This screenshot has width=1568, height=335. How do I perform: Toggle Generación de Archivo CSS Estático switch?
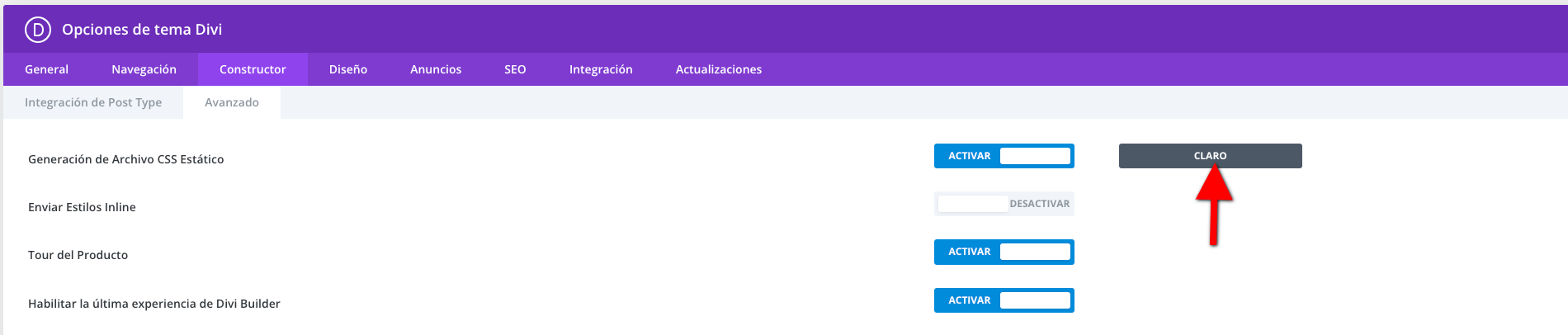click(1004, 156)
